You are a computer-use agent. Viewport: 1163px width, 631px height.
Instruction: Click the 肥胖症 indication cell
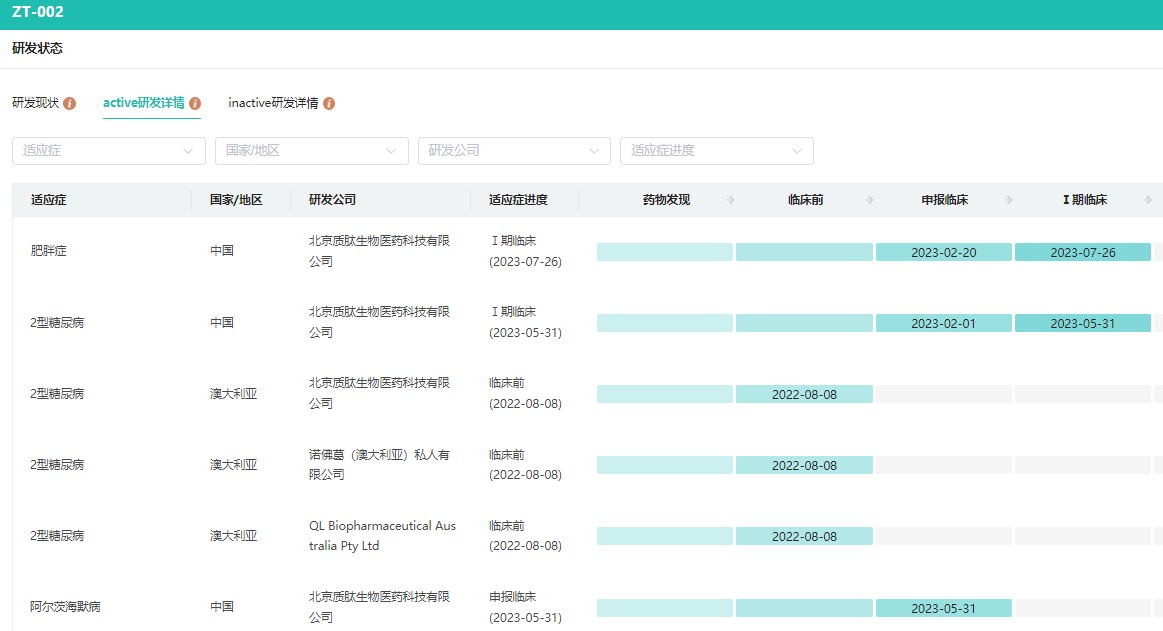pyautogui.click(x=49, y=251)
